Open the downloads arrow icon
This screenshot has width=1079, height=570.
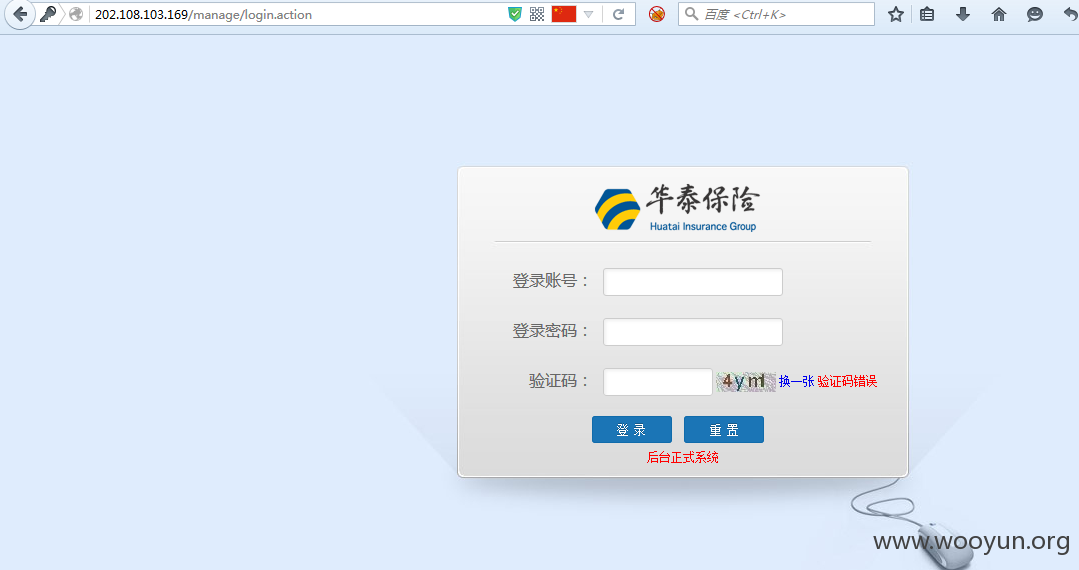tap(963, 14)
